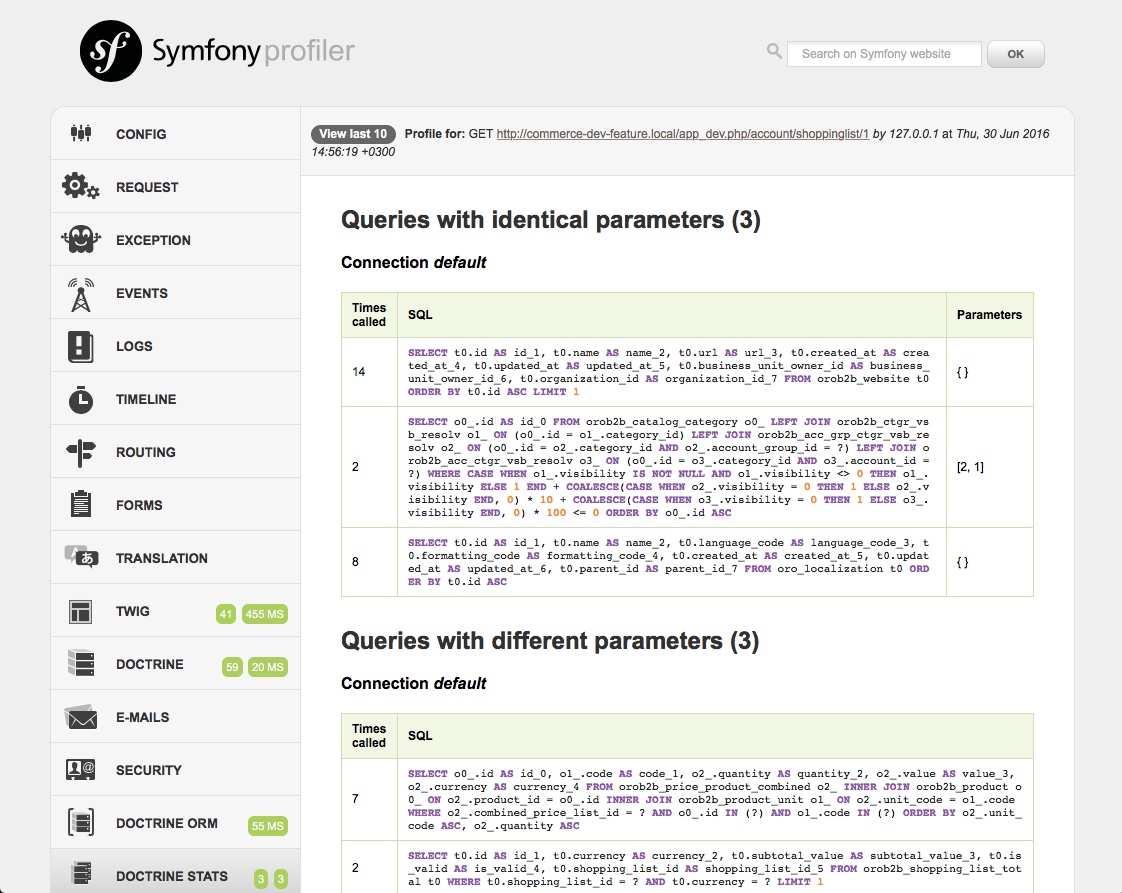Screen dimensions: 1122x893
Task: Open the profiled shoppinglist URL link
Action: click(x=682, y=134)
